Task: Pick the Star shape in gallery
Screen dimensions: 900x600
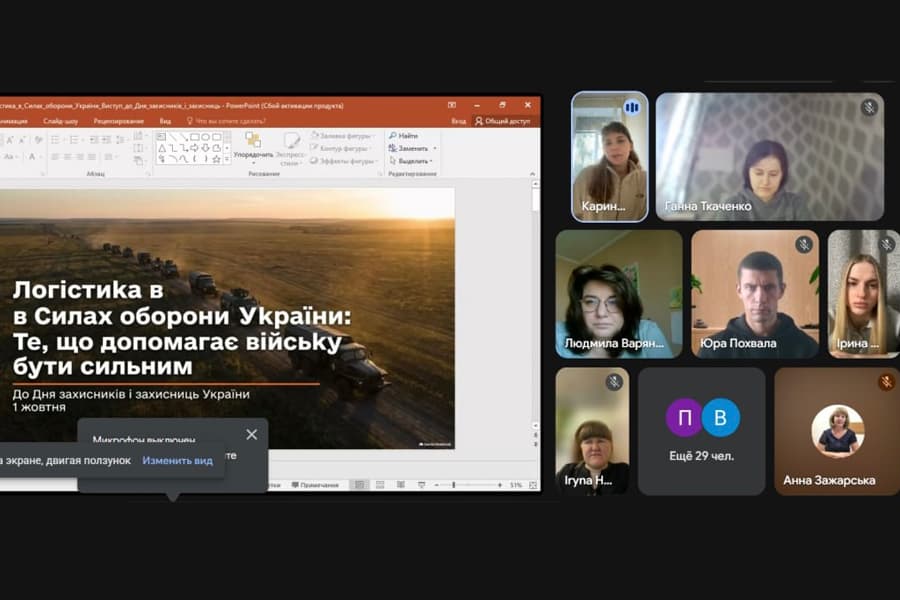Action: (x=216, y=159)
